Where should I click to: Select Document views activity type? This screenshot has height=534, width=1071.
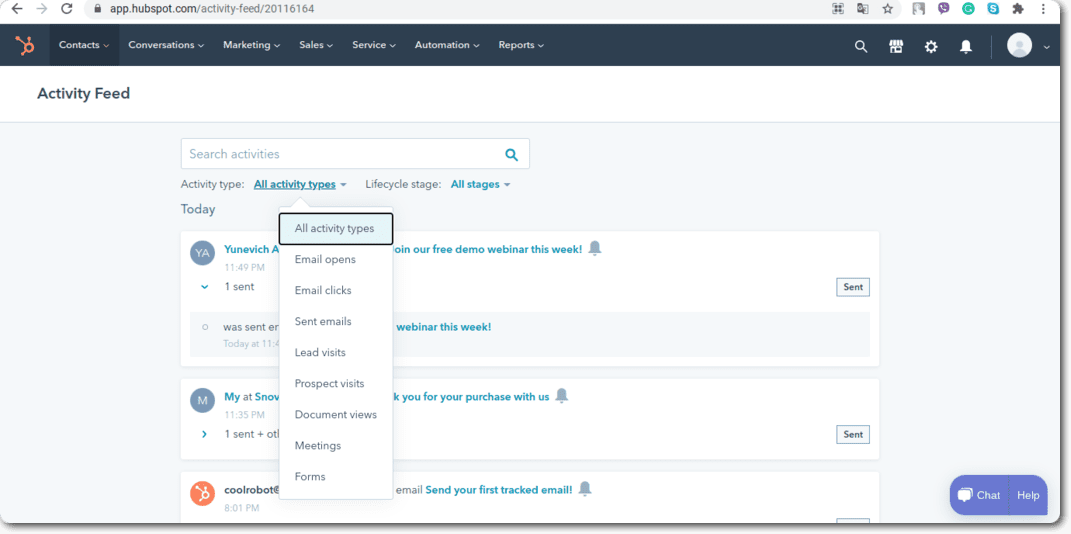tap(335, 415)
